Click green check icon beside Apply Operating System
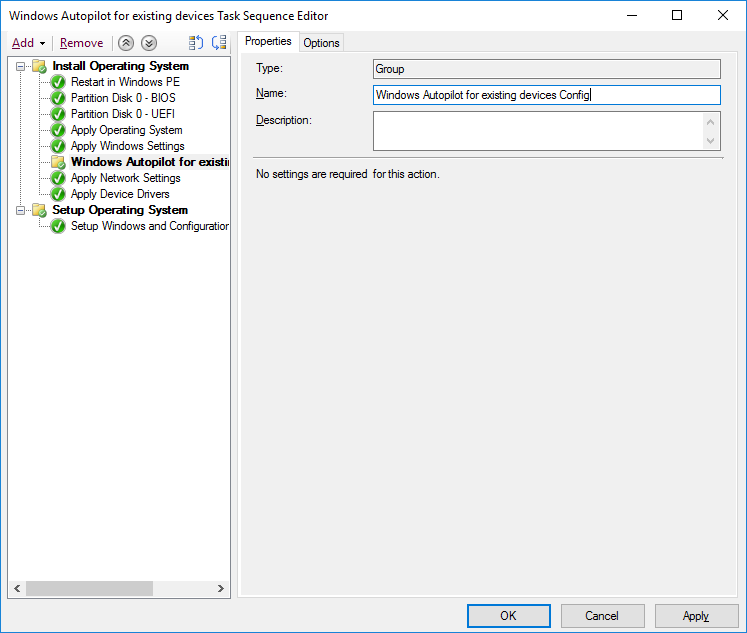747x633 pixels. point(58,131)
